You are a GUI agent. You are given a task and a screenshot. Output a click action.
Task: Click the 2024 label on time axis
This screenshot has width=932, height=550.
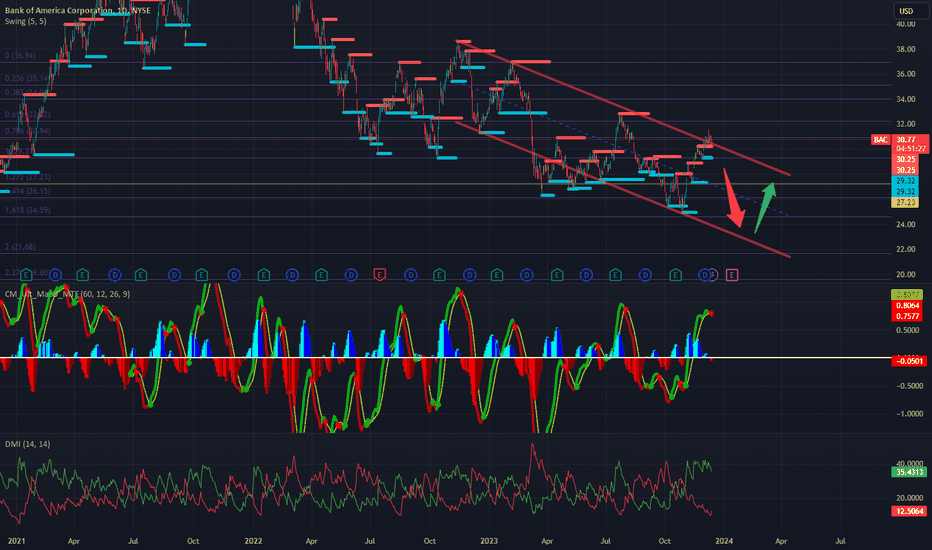(723, 541)
